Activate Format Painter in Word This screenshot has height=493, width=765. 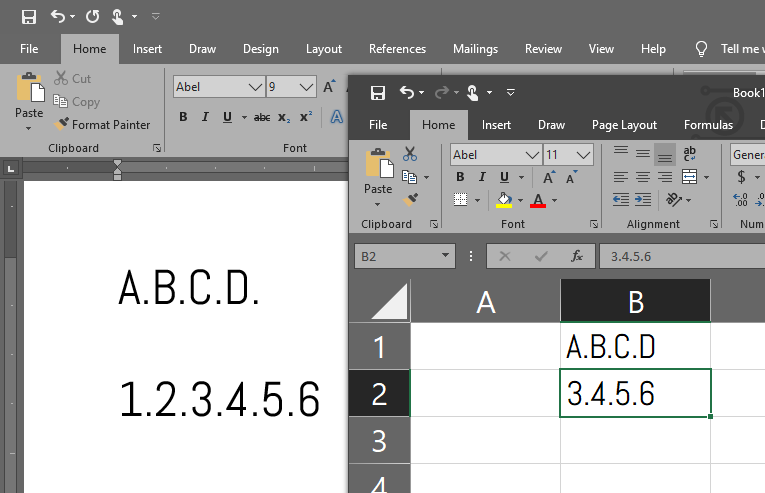coord(101,124)
